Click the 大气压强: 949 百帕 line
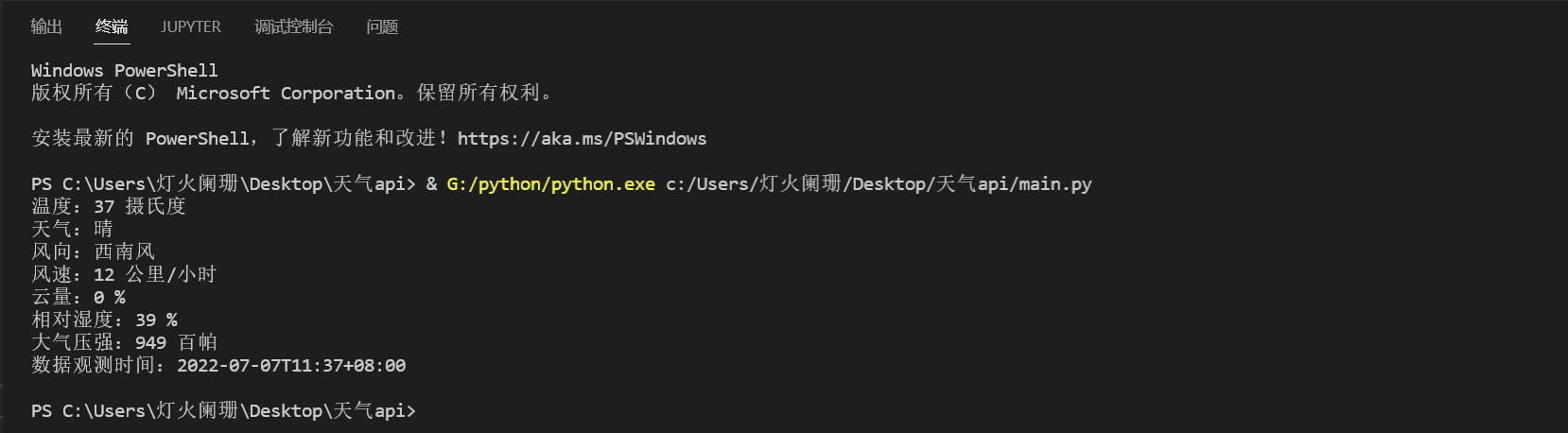The width and height of the screenshot is (1568, 433). click(124, 343)
